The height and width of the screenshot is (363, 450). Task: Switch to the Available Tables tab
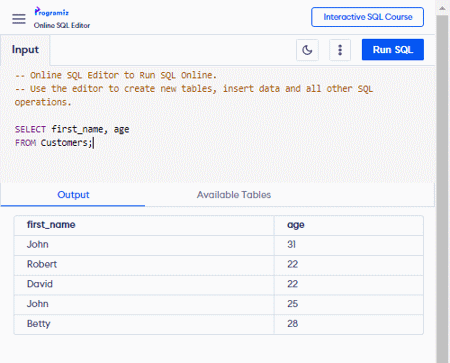[234, 195]
